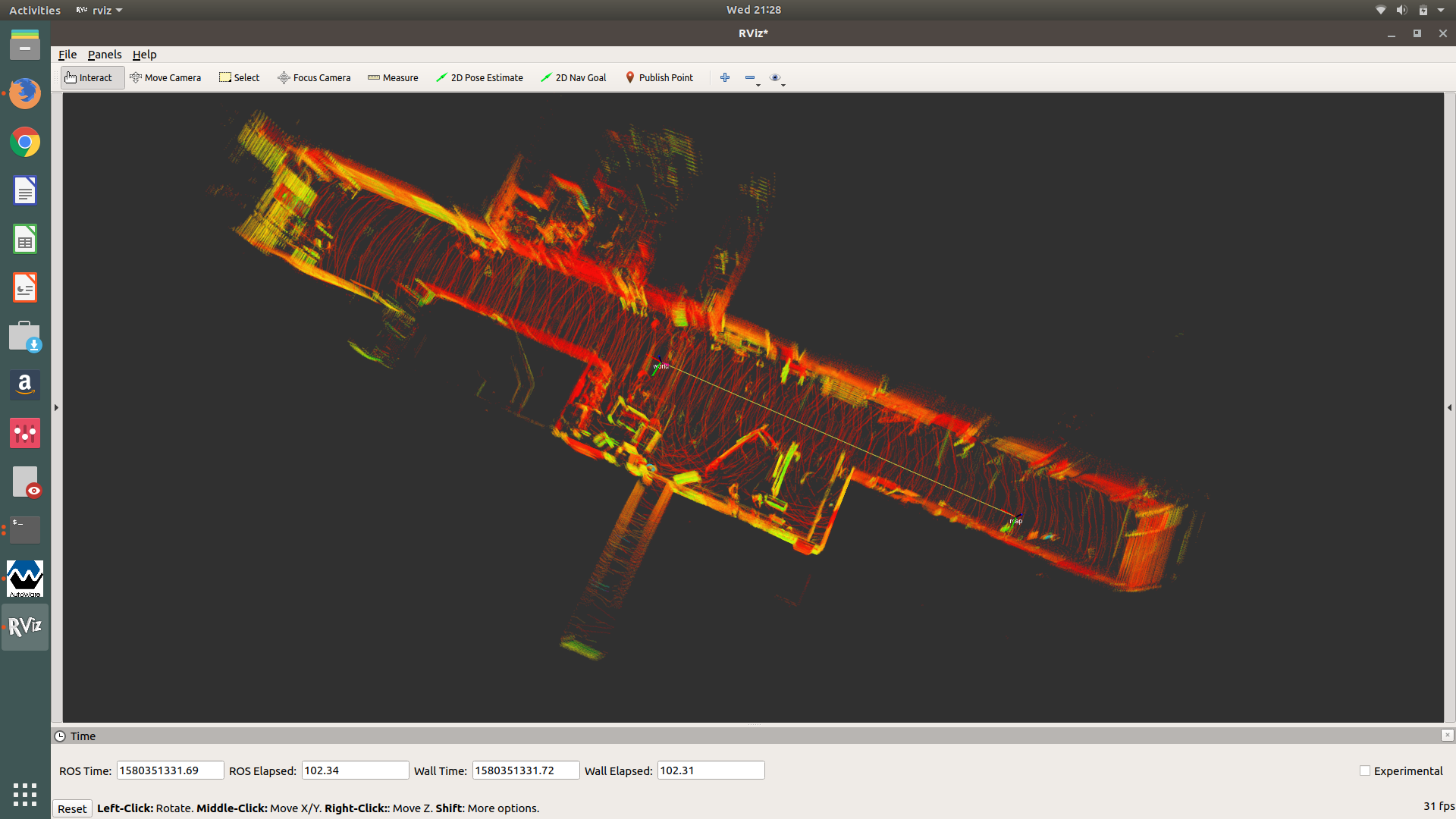Open the File menu
1456x819 pixels.
67,55
